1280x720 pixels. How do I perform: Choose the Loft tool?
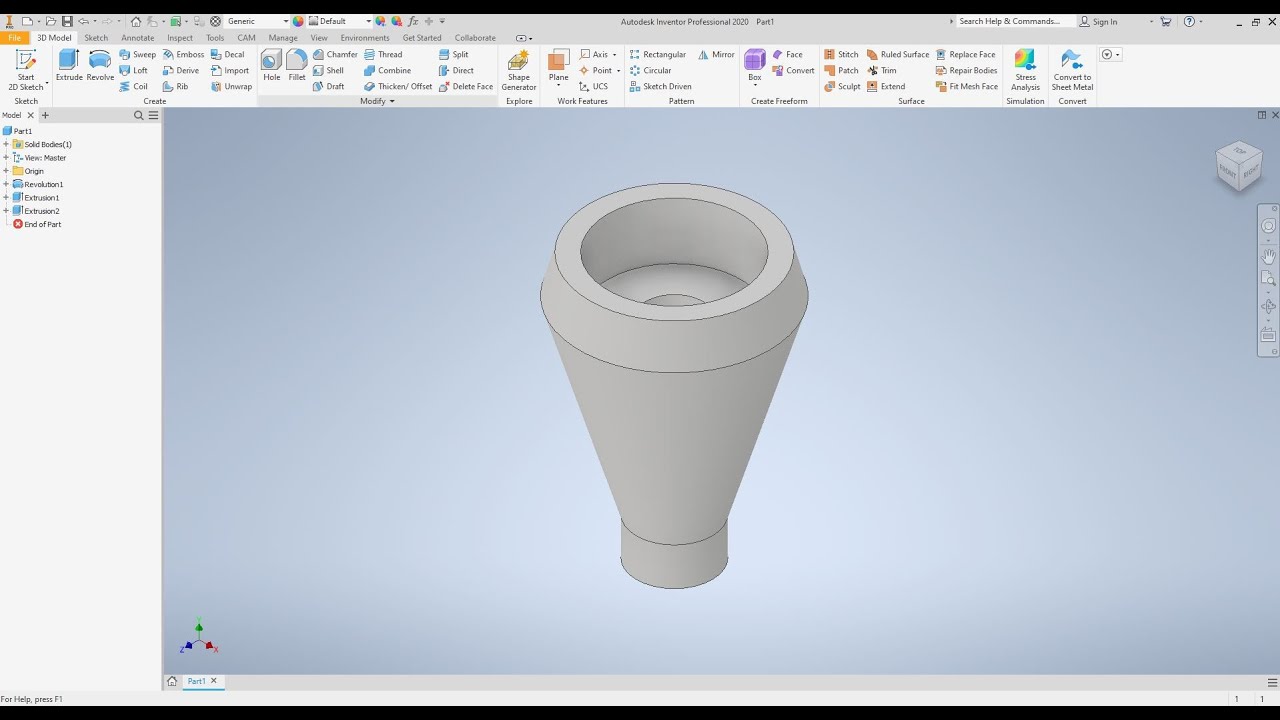(133, 71)
